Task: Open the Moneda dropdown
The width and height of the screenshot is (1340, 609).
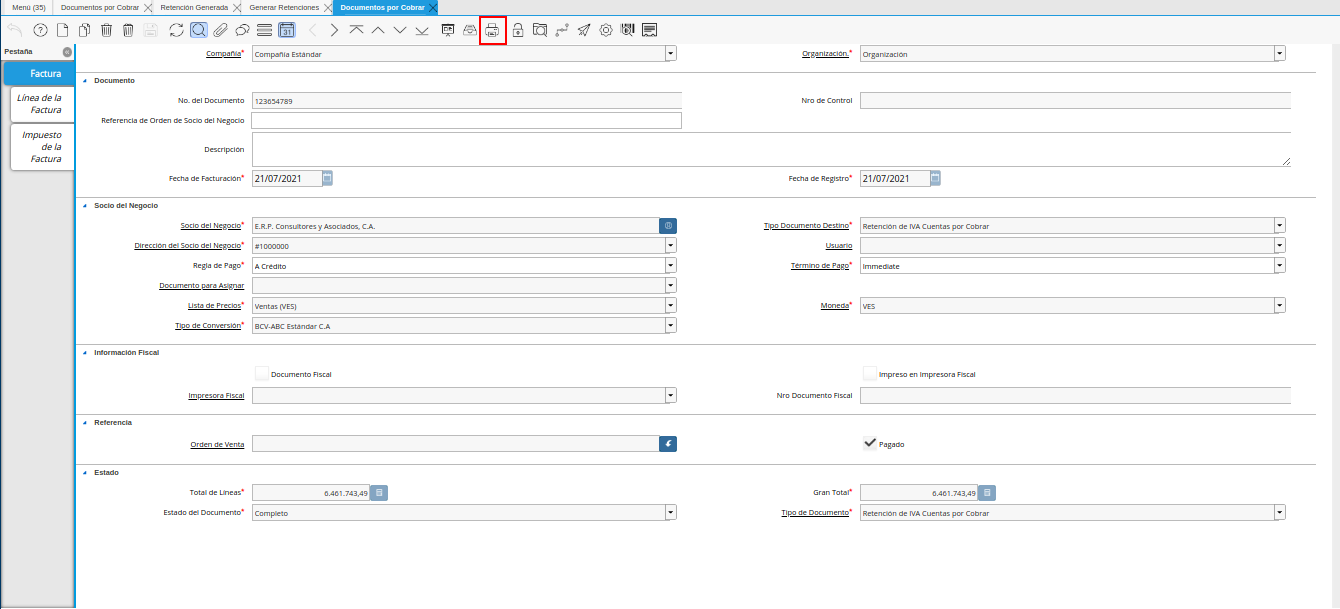Action: click(1280, 305)
